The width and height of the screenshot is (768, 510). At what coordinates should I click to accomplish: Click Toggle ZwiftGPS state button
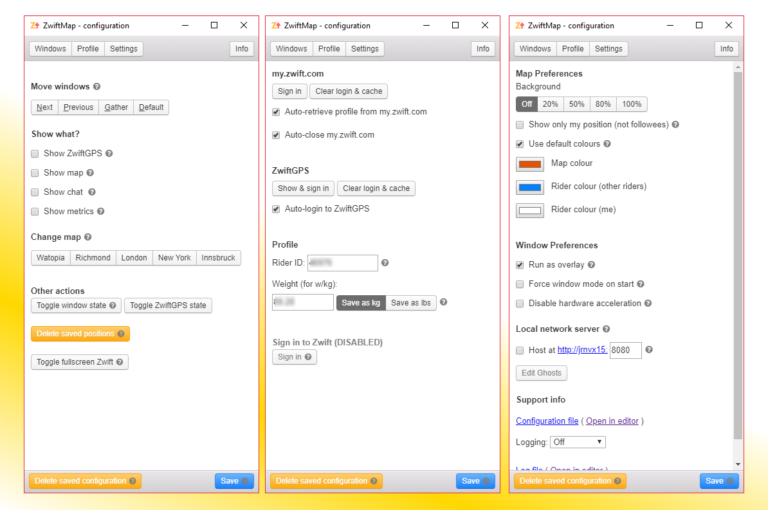tap(168, 305)
